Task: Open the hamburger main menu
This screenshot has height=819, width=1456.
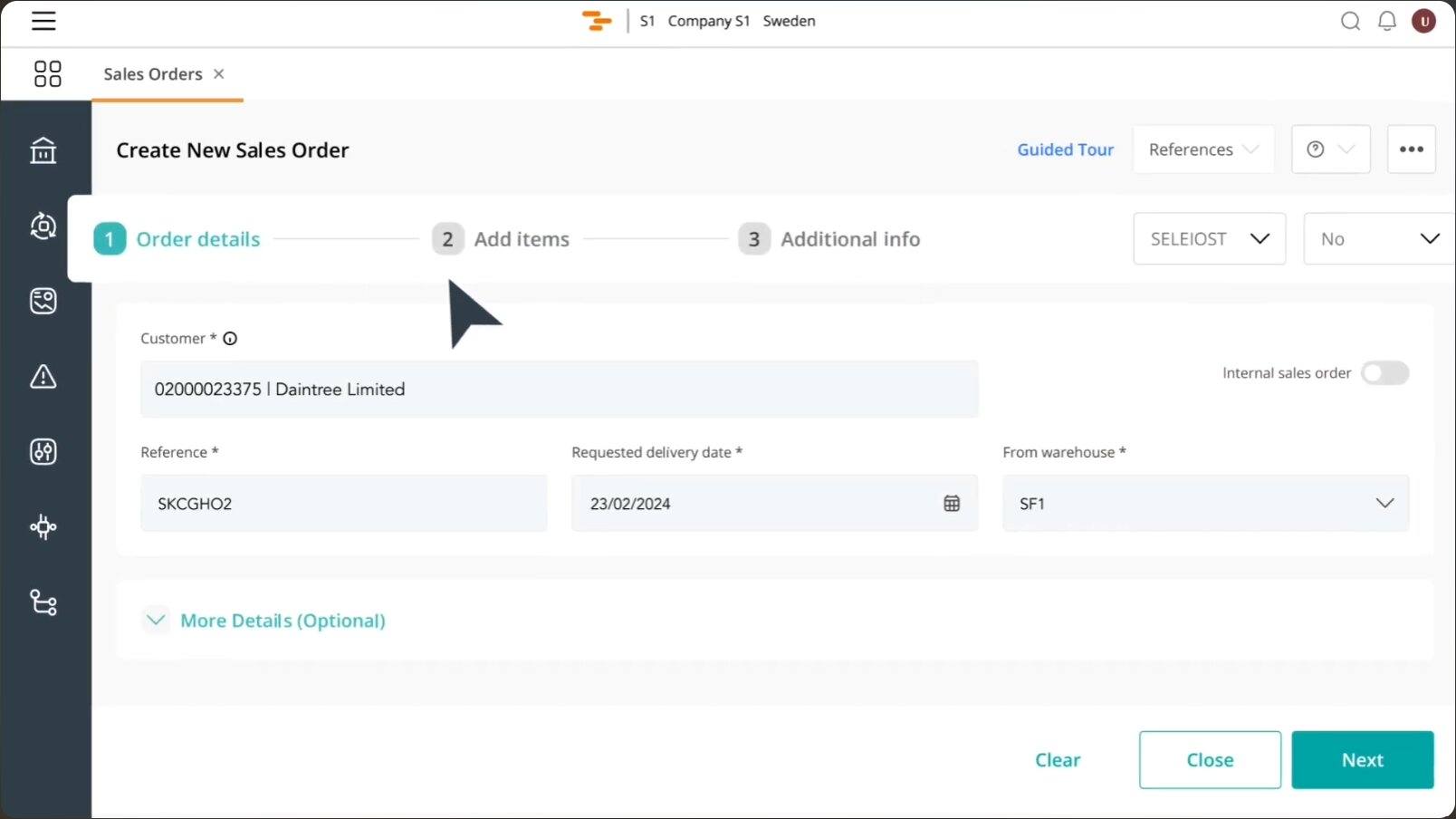Action: click(x=43, y=21)
